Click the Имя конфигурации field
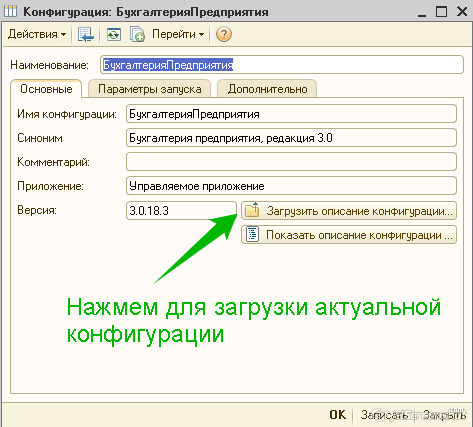The height and width of the screenshot is (427, 473). (291, 114)
